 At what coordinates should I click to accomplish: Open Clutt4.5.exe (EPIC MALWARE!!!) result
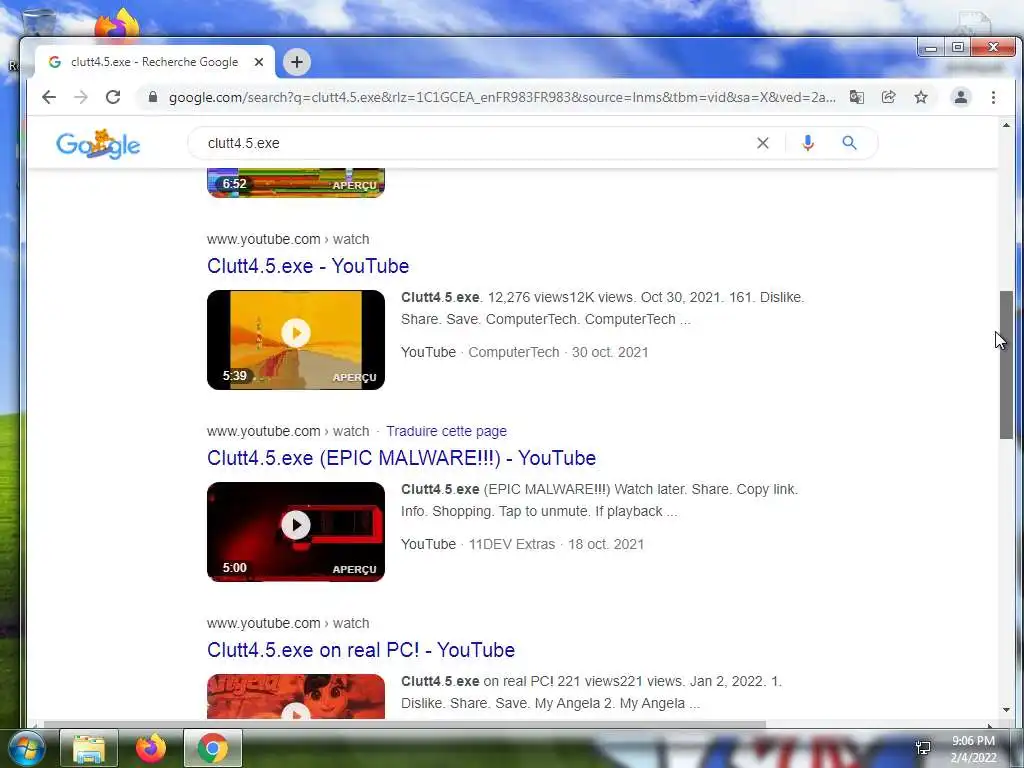(x=401, y=458)
